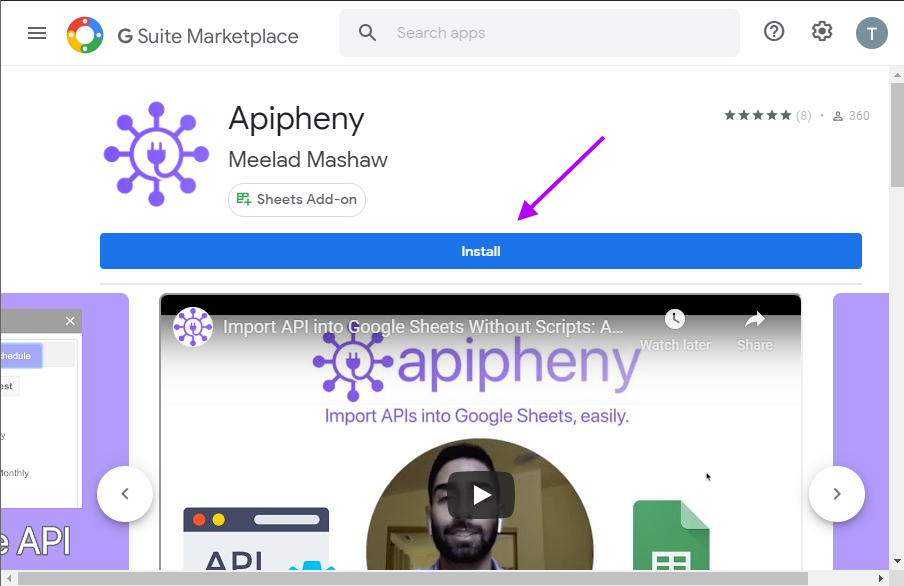Image resolution: width=904 pixels, height=586 pixels.
Task: Click the Sheets Add-on chip
Action: (x=296, y=200)
